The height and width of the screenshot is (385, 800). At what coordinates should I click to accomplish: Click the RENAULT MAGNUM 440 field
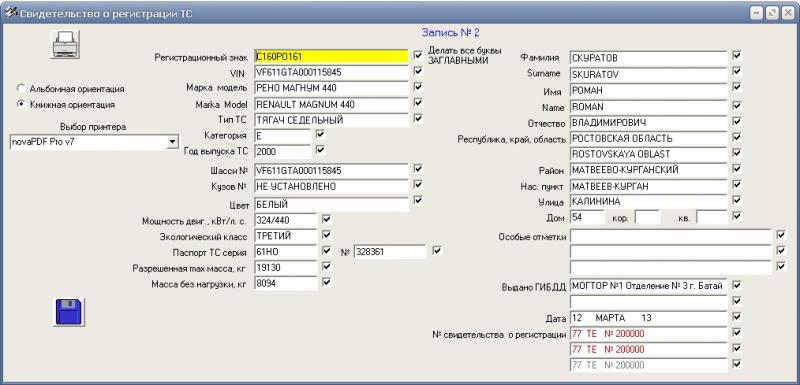click(332, 105)
